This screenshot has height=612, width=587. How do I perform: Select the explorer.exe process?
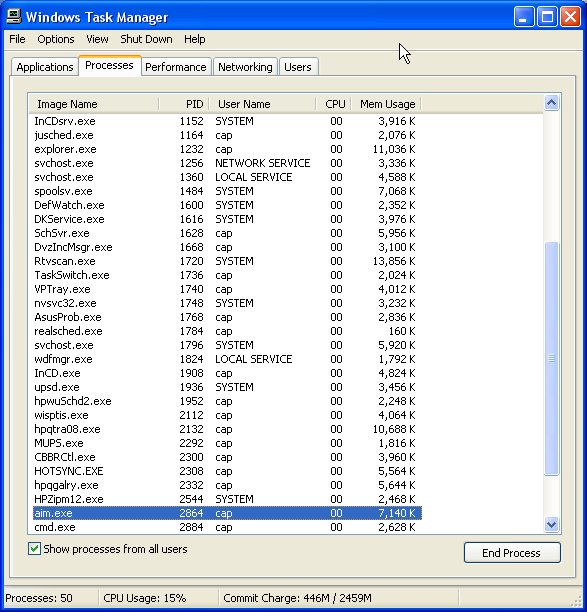[x=227, y=149]
